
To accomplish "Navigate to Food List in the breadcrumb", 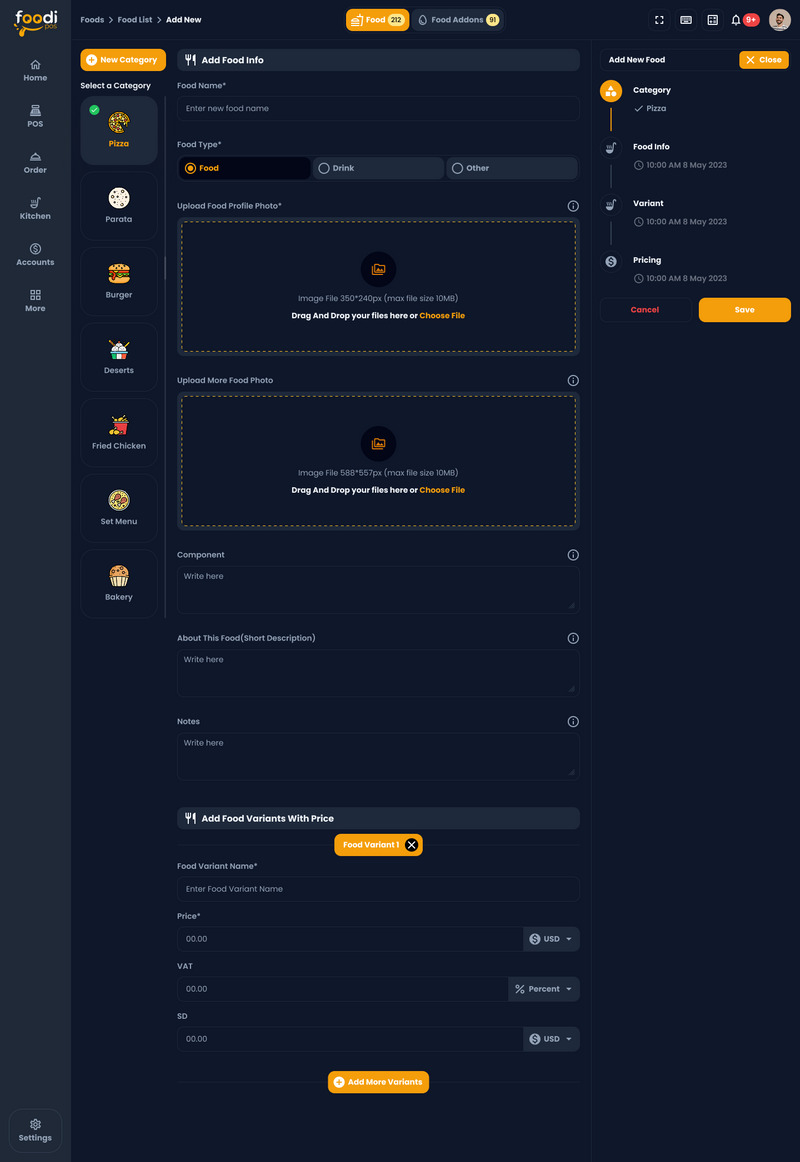I will (x=134, y=19).
